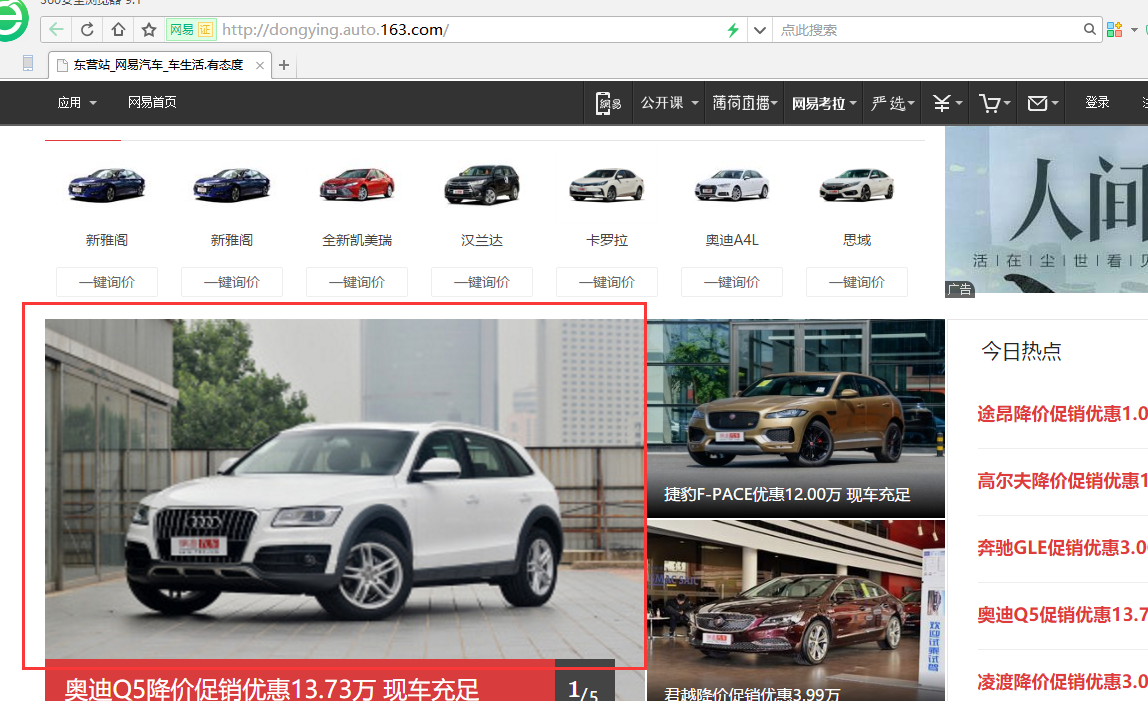Viewport: 1148px width, 701px height.
Task: Select the 东营站_网易汽车 tab
Action: click(x=160, y=65)
